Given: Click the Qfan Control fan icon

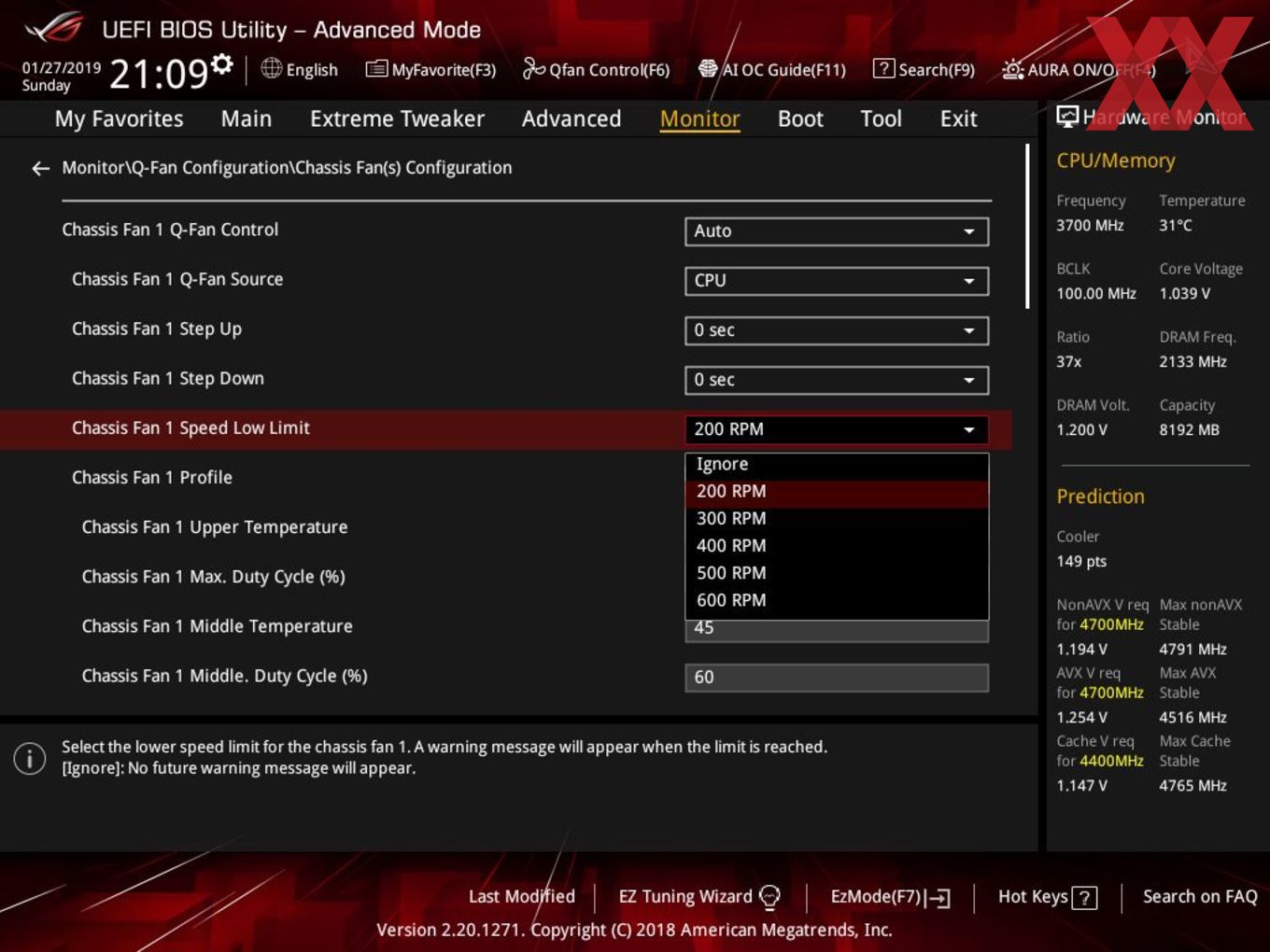Looking at the screenshot, I should [533, 68].
